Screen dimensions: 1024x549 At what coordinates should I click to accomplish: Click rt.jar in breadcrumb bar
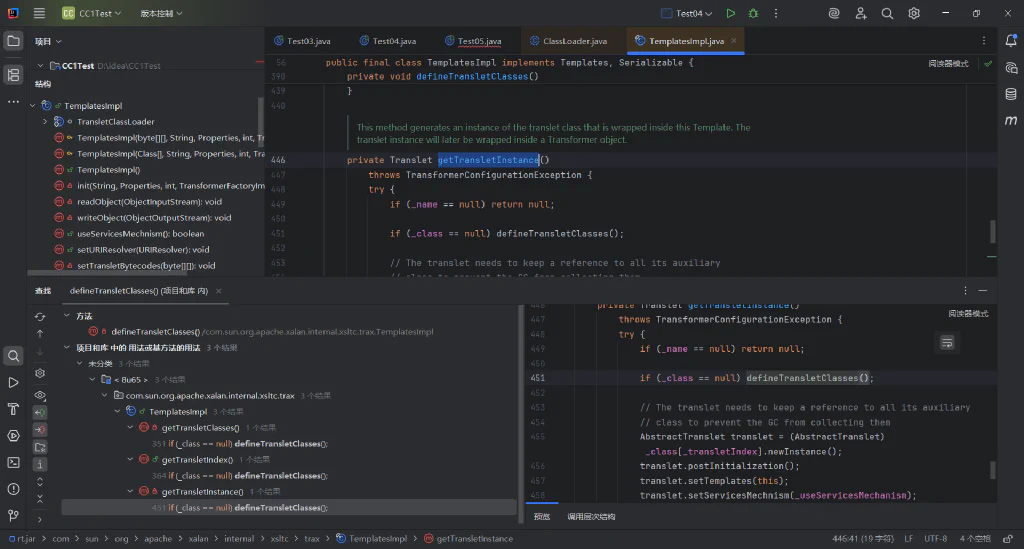22,539
